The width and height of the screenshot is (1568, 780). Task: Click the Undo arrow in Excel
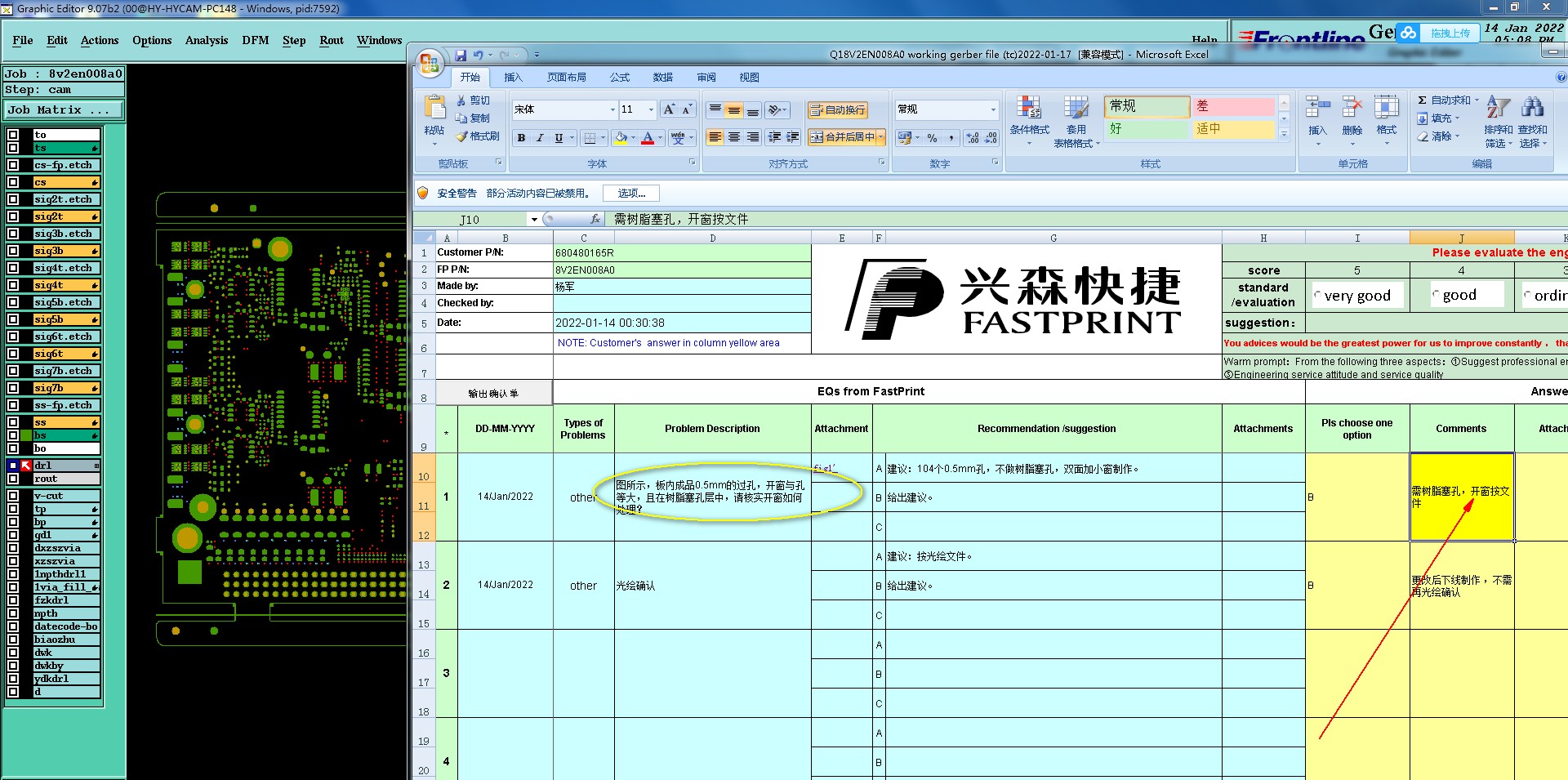pos(479,55)
